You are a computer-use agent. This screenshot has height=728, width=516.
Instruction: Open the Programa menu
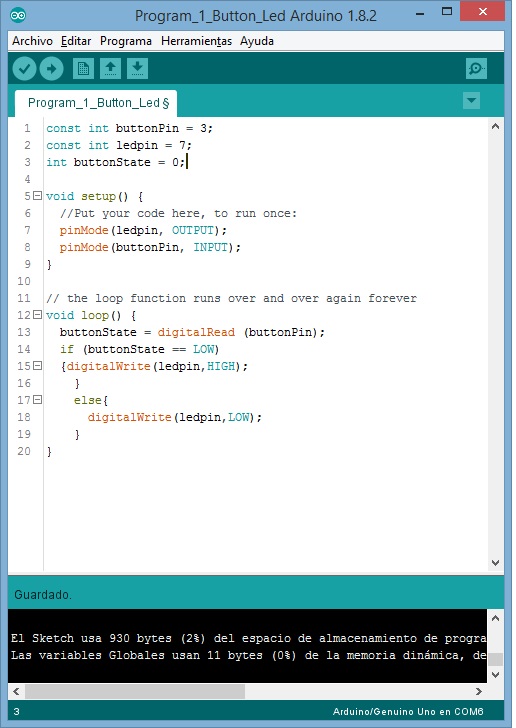(126, 41)
